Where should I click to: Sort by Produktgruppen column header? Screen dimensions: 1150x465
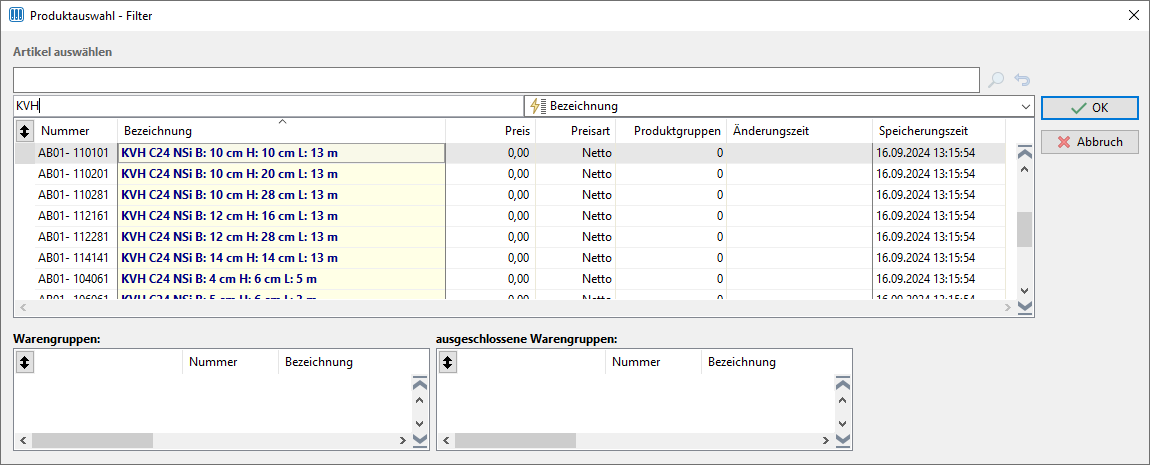click(x=670, y=131)
